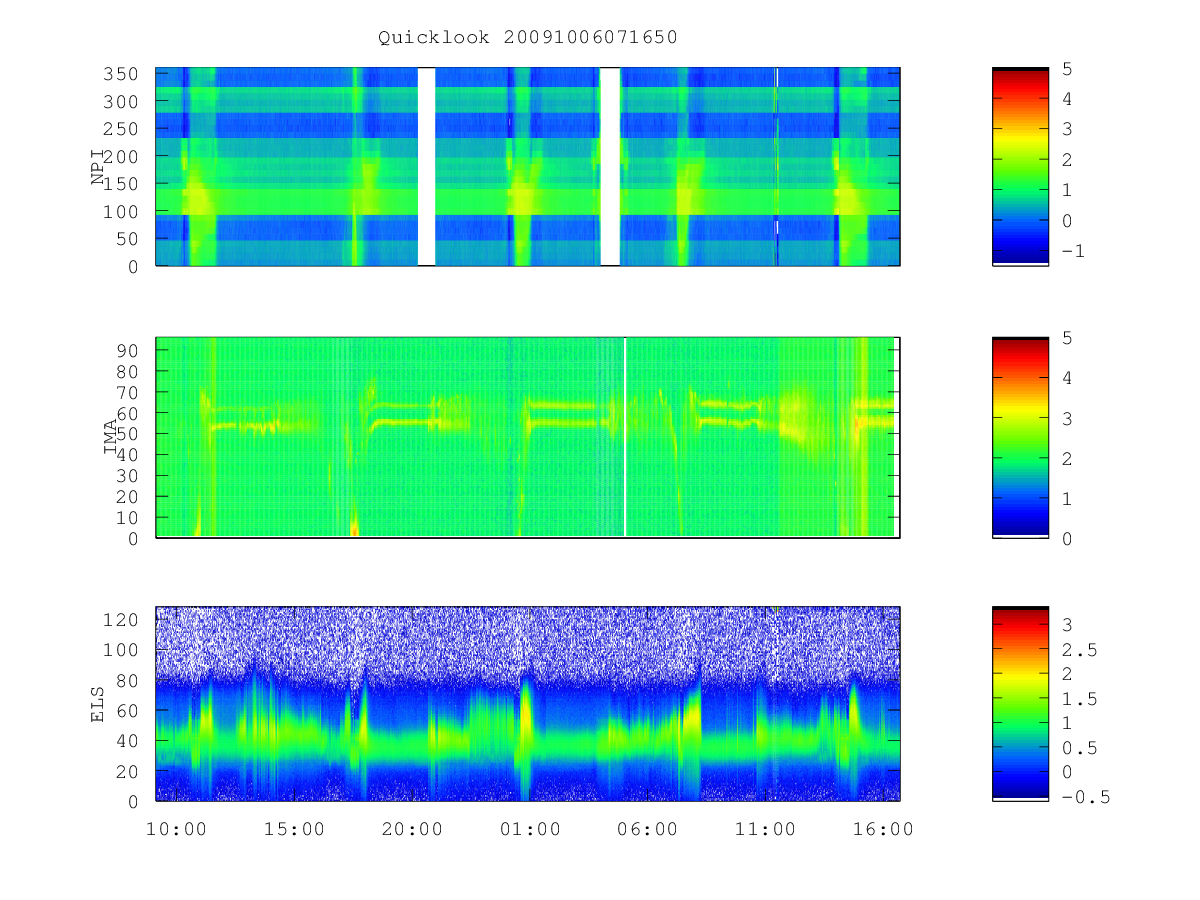Select the ELS spectrogram panel
The image size is (1200, 900).
pos(528,704)
